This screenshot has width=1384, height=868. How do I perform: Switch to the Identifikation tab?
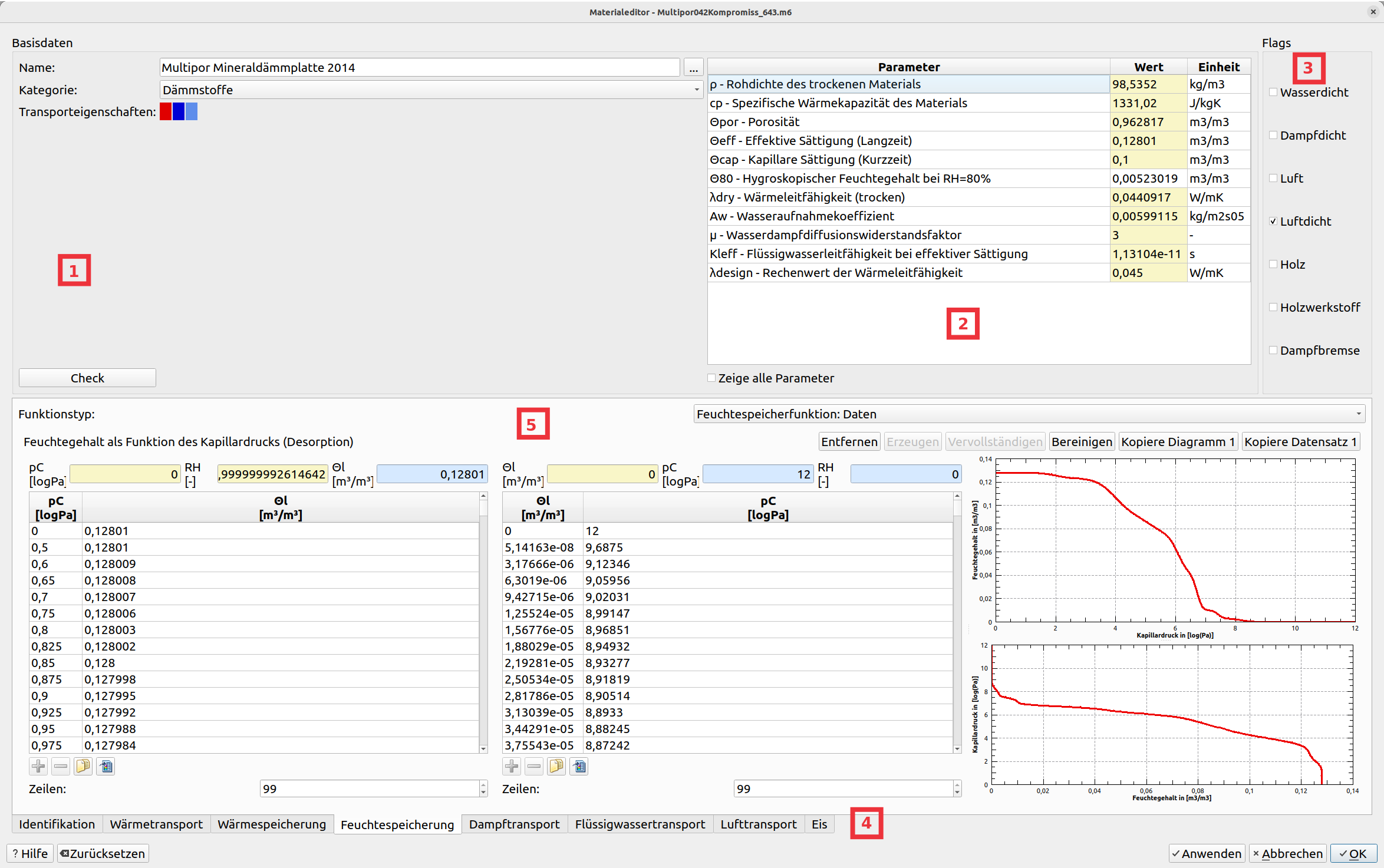click(x=57, y=824)
